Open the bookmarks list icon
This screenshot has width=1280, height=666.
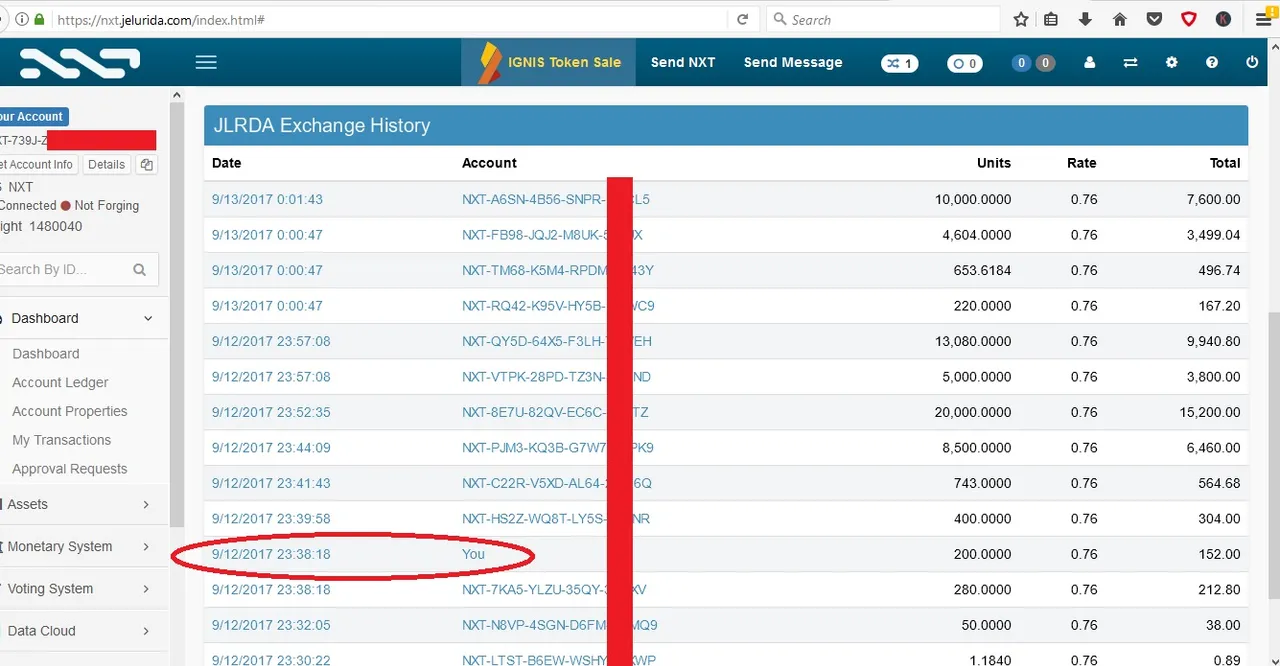(1051, 19)
